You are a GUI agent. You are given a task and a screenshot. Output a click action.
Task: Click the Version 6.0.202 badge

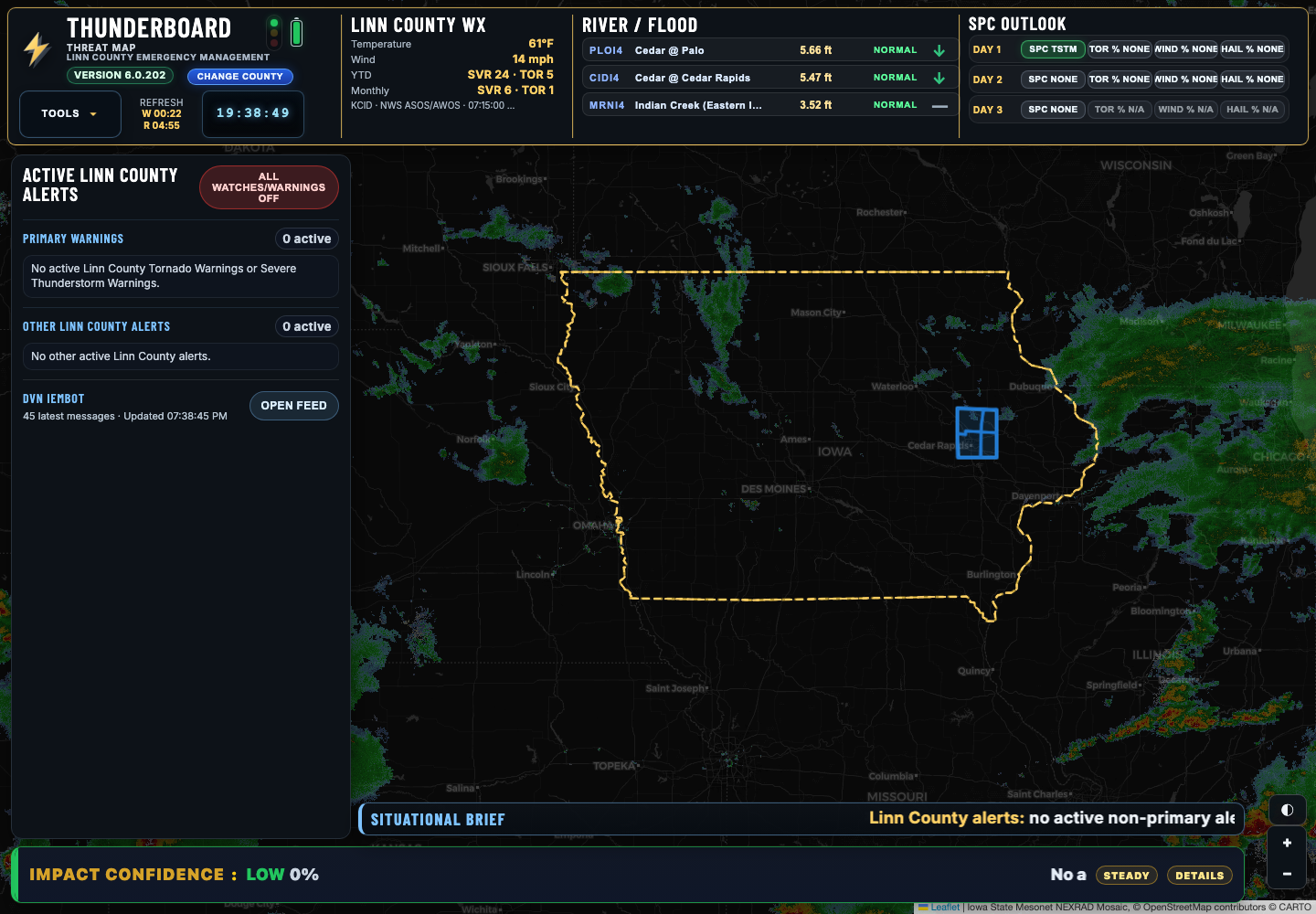(x=120, y=76)
